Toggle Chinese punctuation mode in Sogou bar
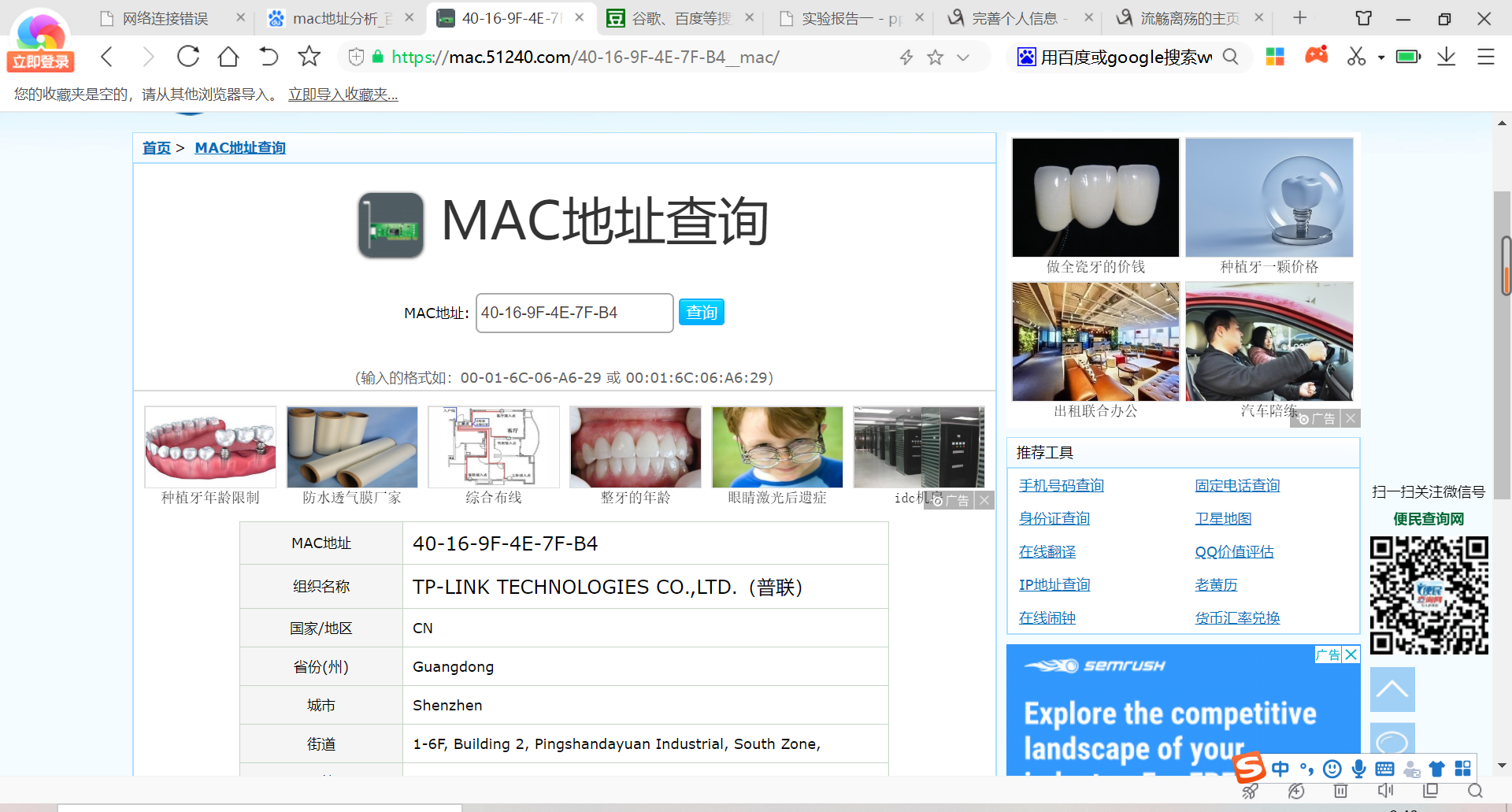 (x=1306, y=769)
